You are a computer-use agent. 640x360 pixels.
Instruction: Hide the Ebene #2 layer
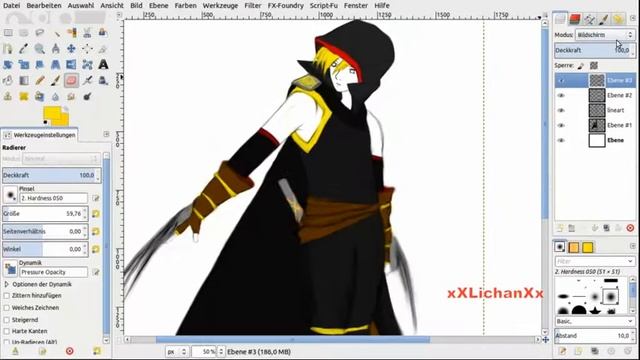[x=561, y=96]
